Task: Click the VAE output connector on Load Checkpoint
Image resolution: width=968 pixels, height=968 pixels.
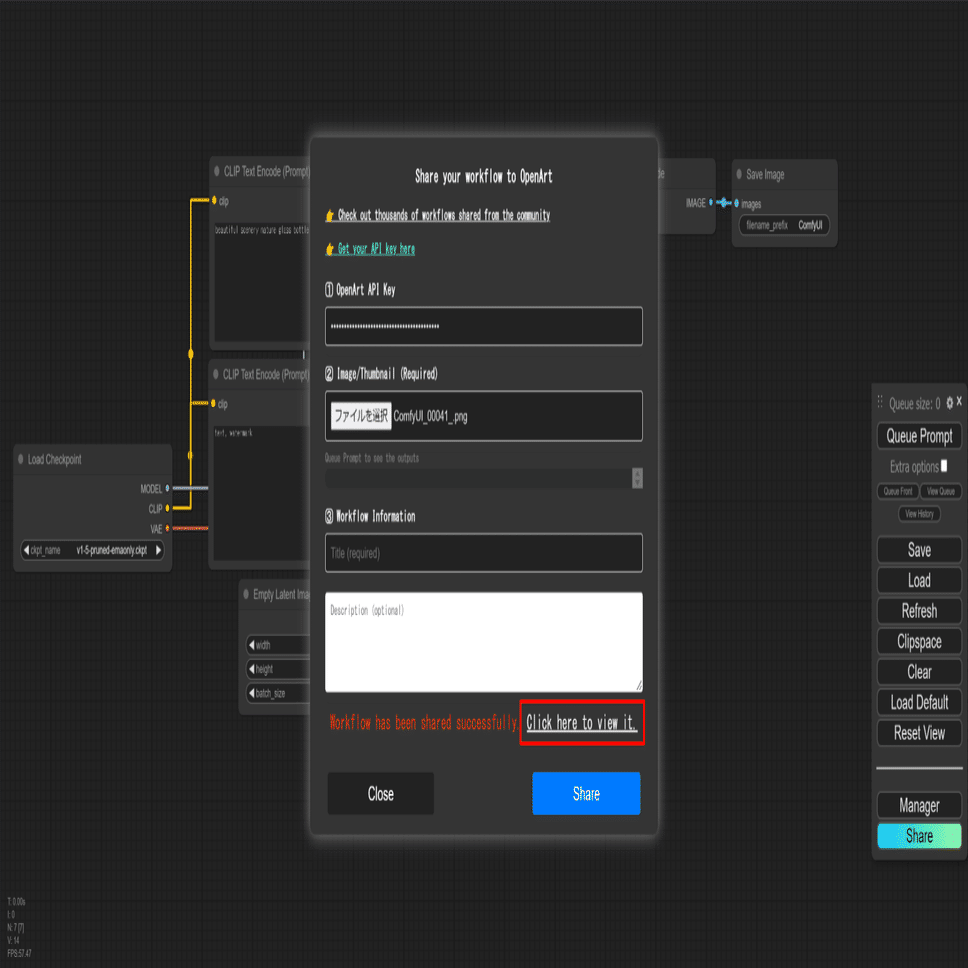Action: (167, 528)
